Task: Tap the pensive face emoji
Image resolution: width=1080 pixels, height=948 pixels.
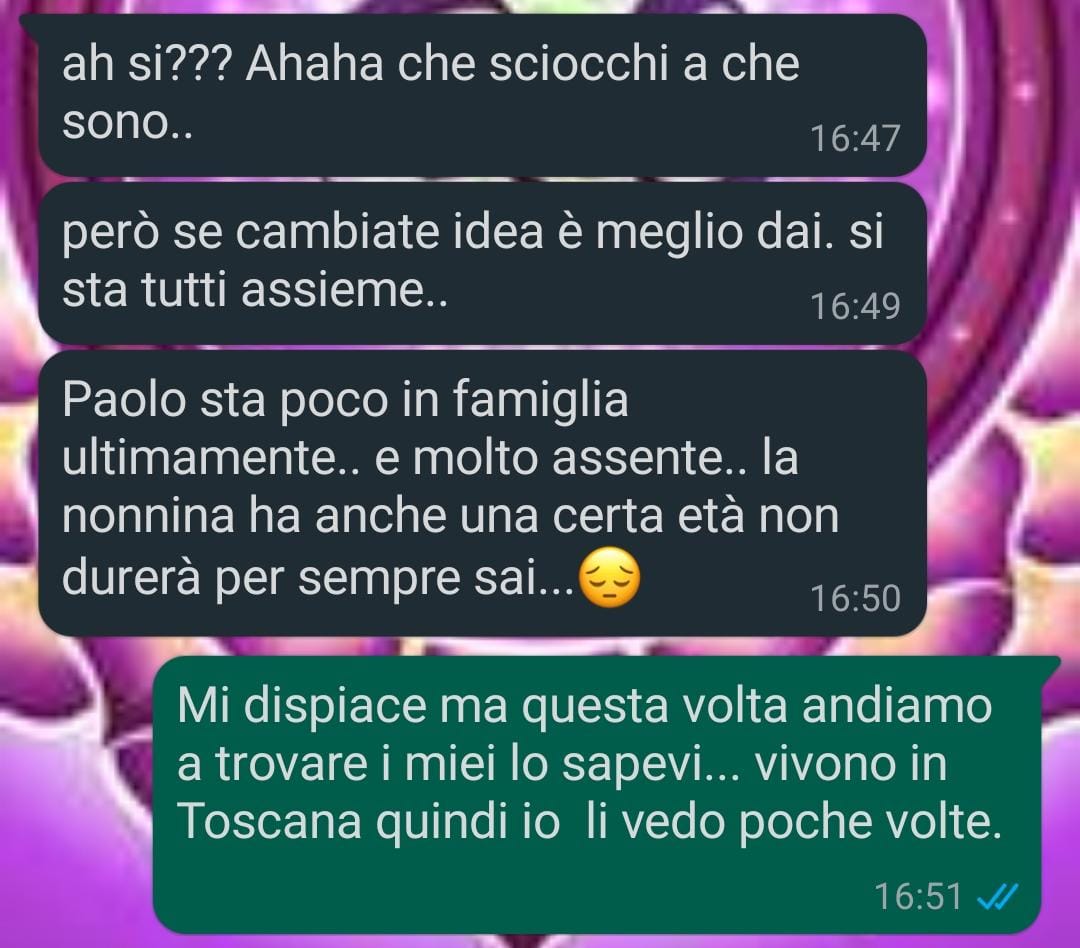Action: tap(610, 578)
